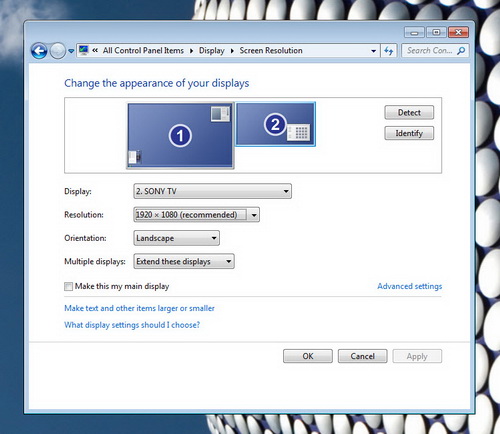Select monitor 2 thumbnail
Screen dimensions: 500x434
[x=275, y=124]
